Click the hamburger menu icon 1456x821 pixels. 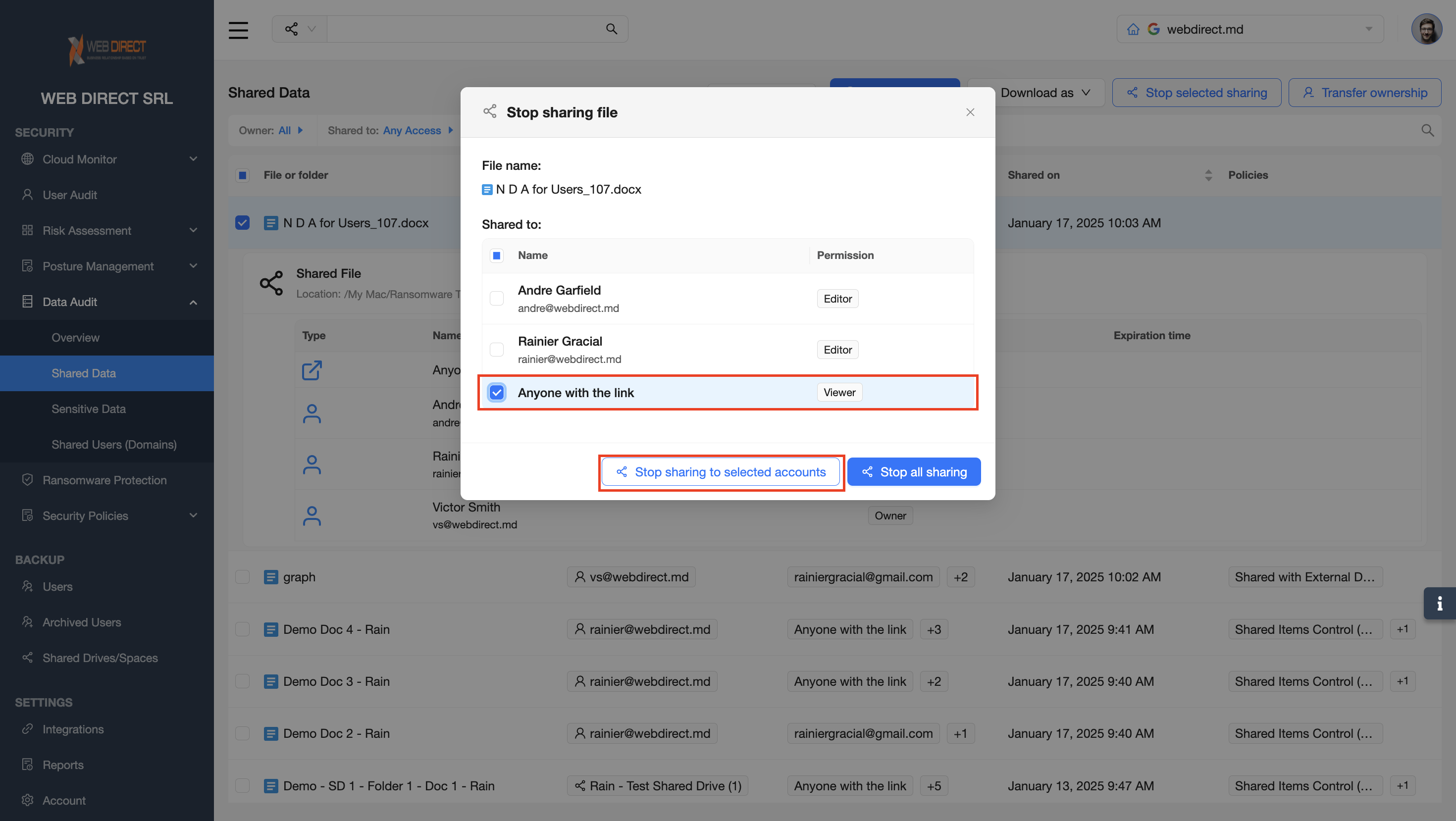pyautogui.click(x=238, y=29)
